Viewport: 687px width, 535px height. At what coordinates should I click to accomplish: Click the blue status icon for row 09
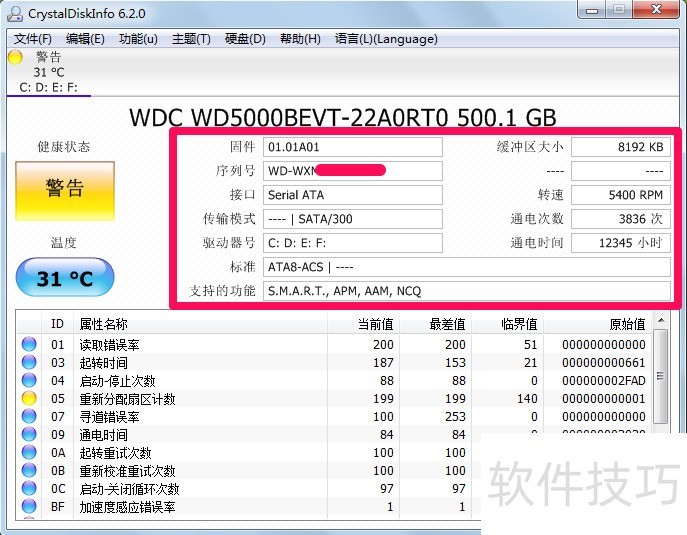coord(29,434)
